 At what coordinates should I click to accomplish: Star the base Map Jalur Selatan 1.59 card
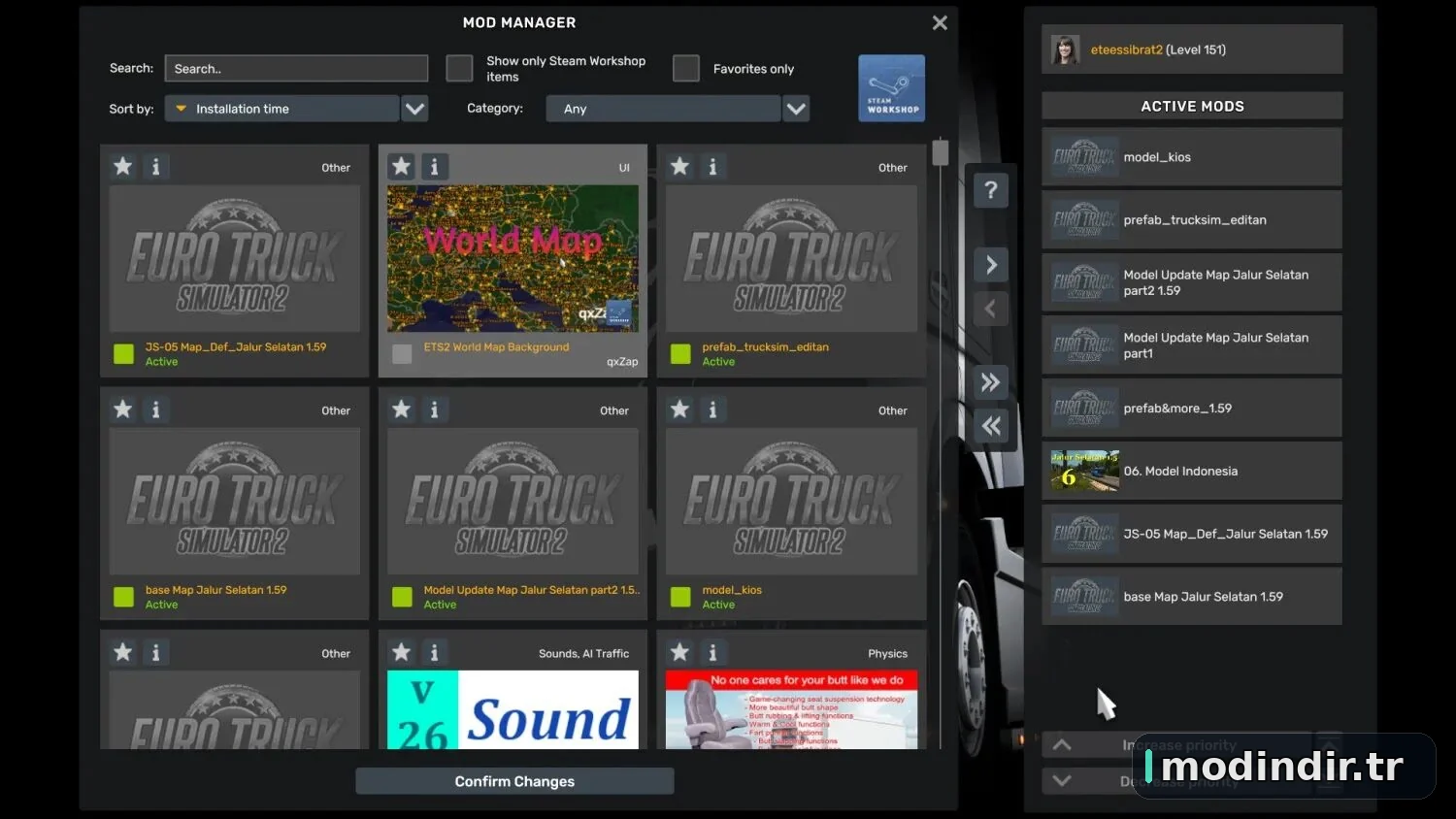tap(123, 409)
